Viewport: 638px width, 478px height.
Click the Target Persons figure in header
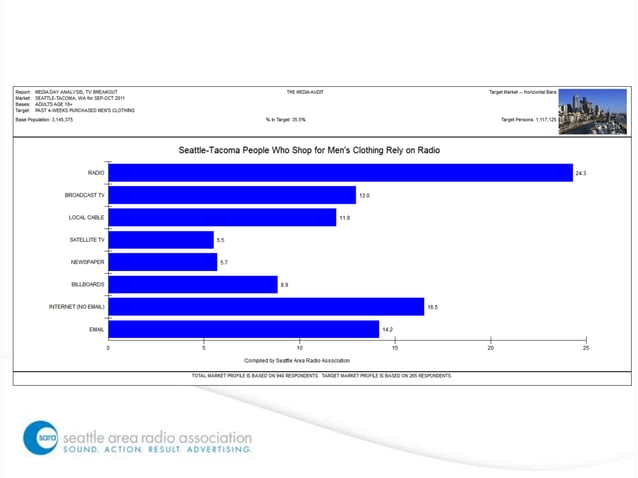[529, 120]
